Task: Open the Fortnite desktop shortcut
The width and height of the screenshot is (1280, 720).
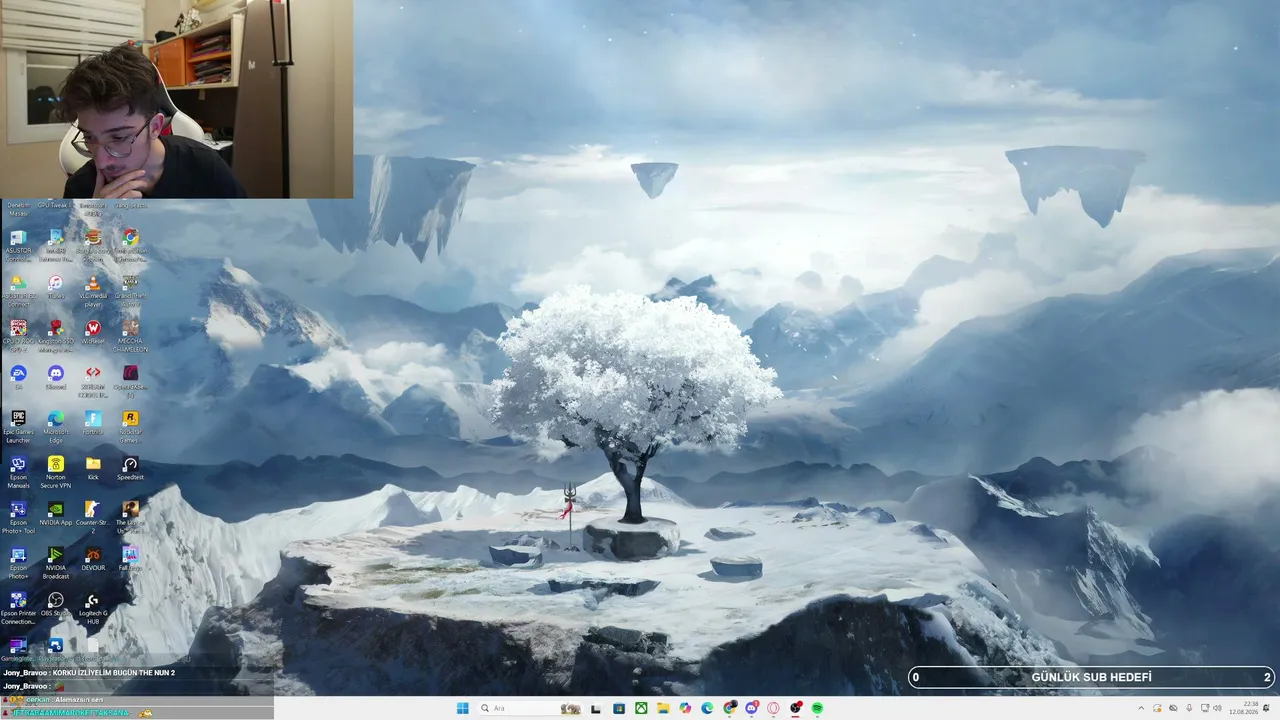Action: click(93, 423)
